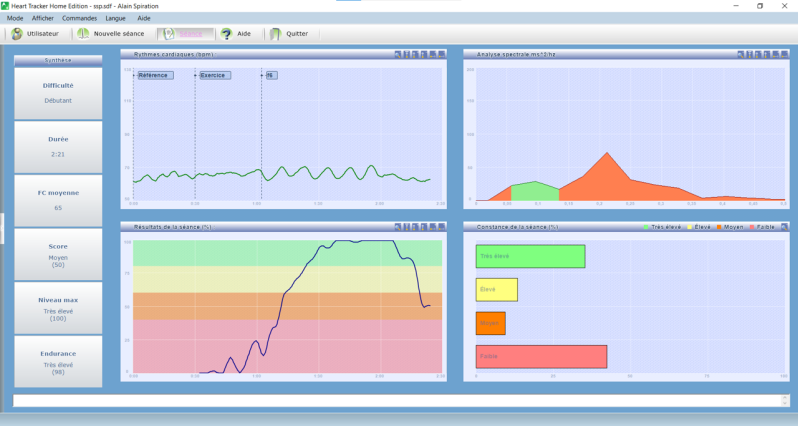Click zoom magnifier in Résultats de la séance header
This screenshot has height=426, width=798.
(398, 227)
